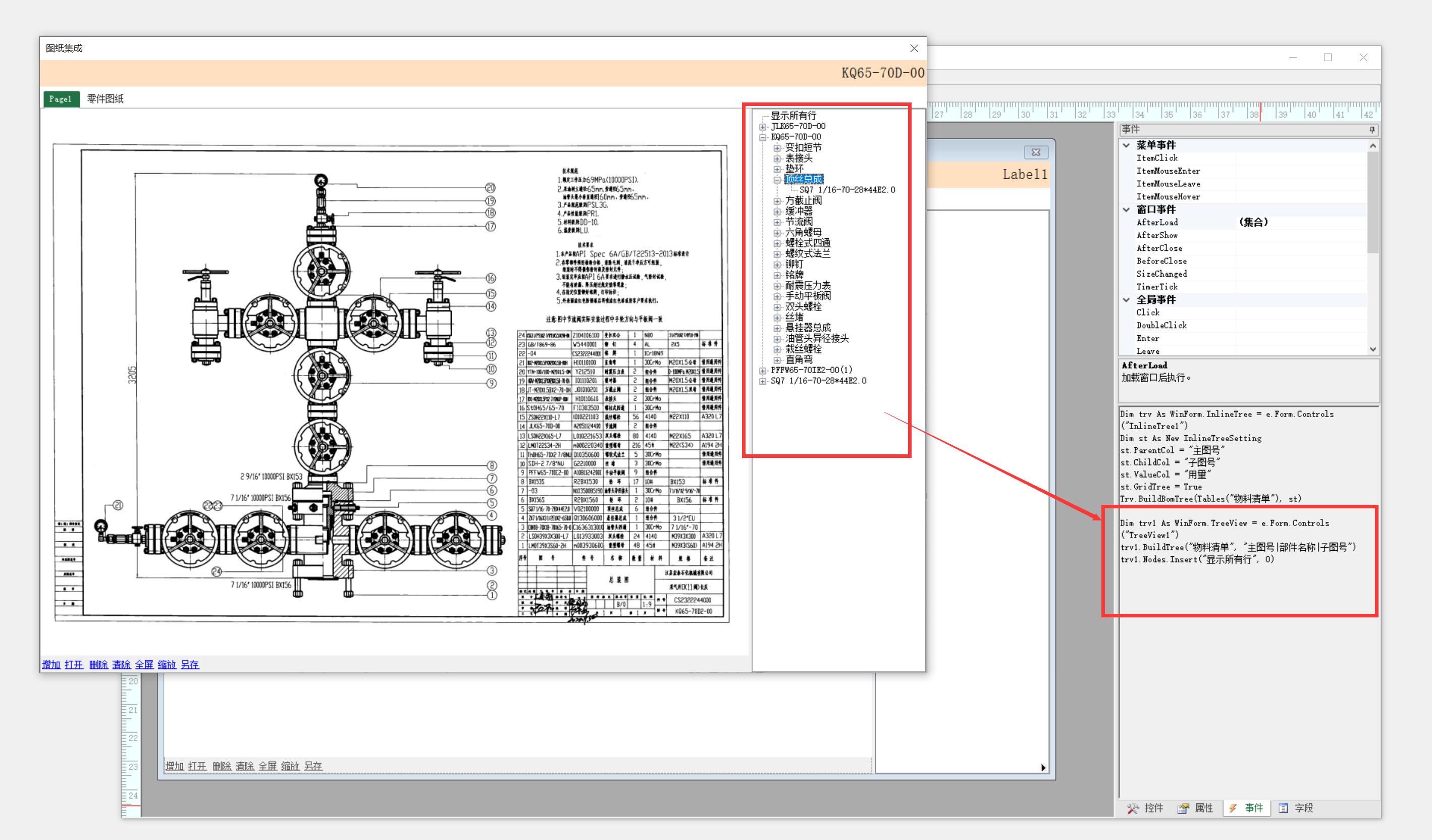Viewport: 1432px width, 840px height.
Task: Click 另存 link in background designer form
Action: [x=313, y=766]
